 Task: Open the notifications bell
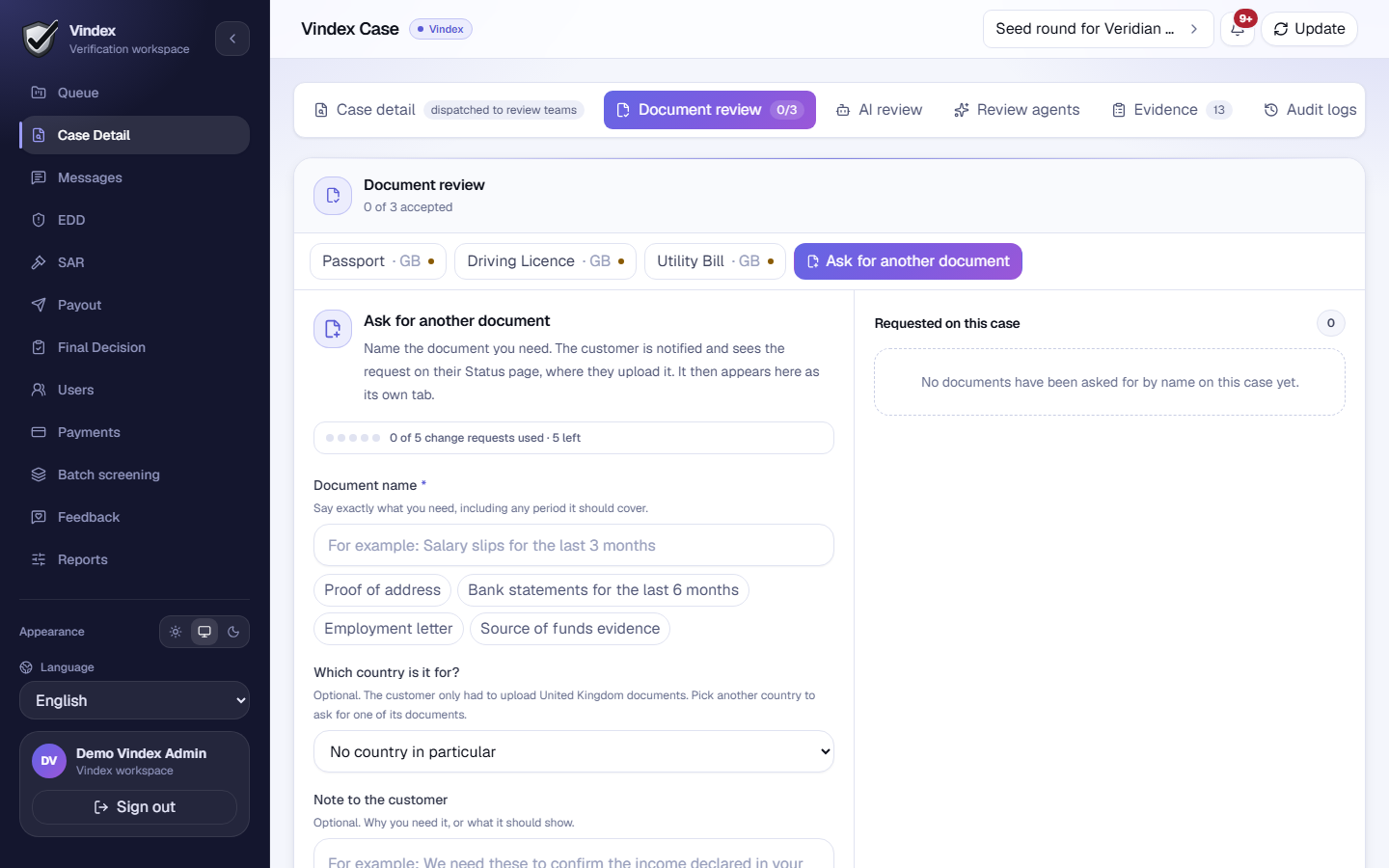[1238, 29]
